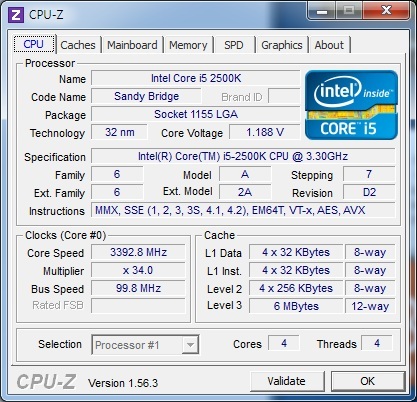Click the Core Speed value field
The image size is (417, 402).
click(138, 252)
